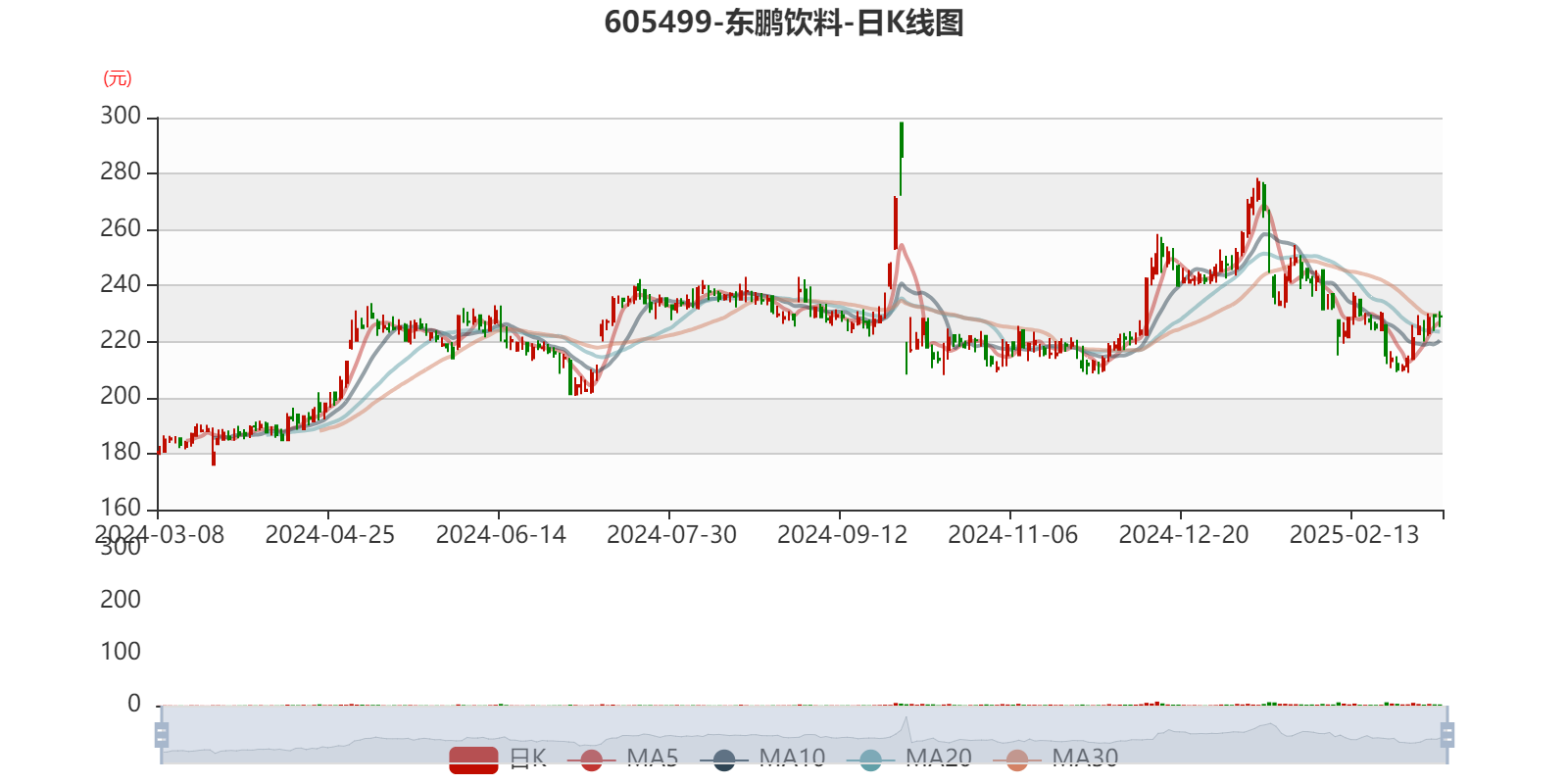This screenshot has width=1568, height=784.
Task: Click the 280 price axis label
Action: click(121, 171)
